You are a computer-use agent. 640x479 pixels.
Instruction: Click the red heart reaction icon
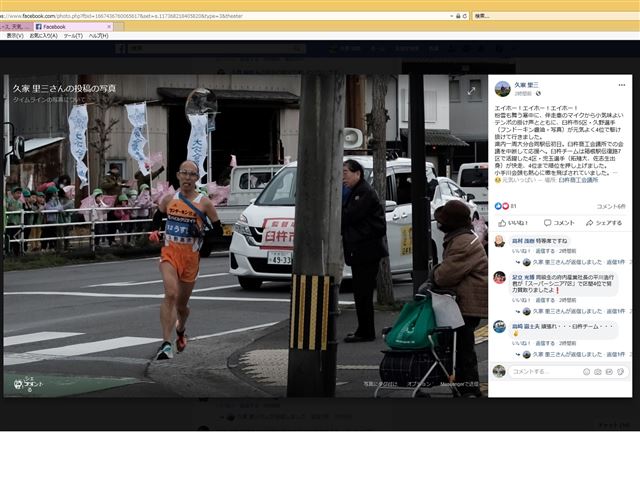coord(505,206)
